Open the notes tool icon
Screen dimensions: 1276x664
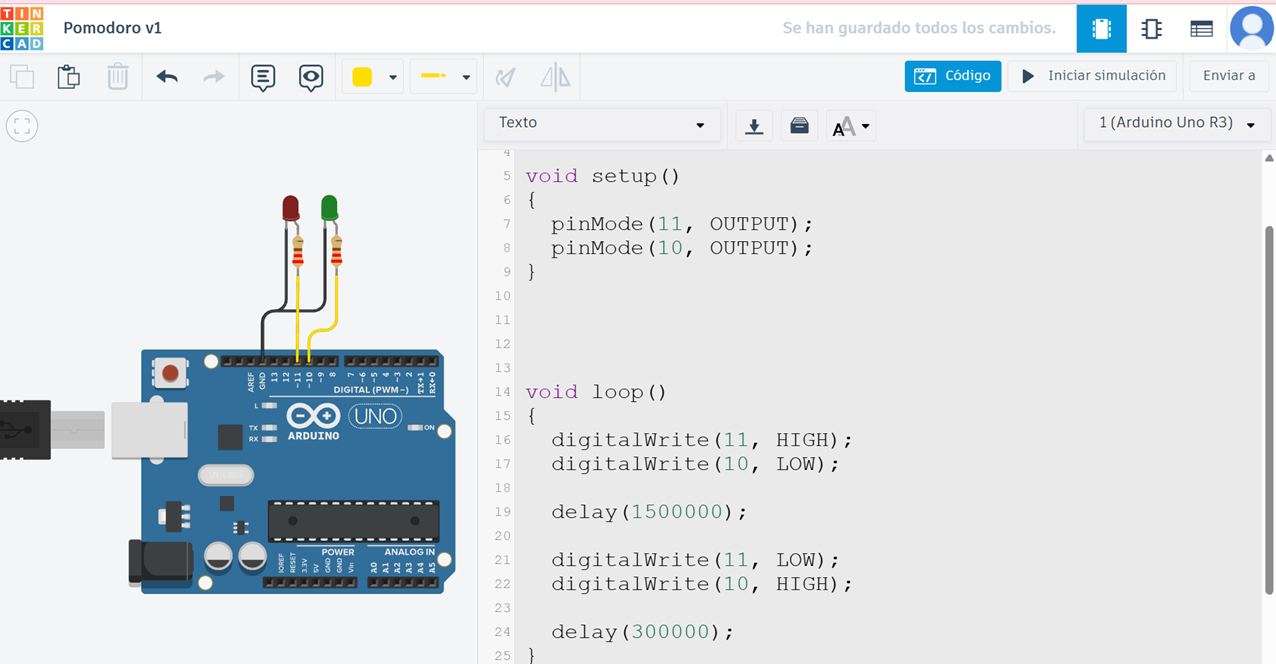click(263, 77)
